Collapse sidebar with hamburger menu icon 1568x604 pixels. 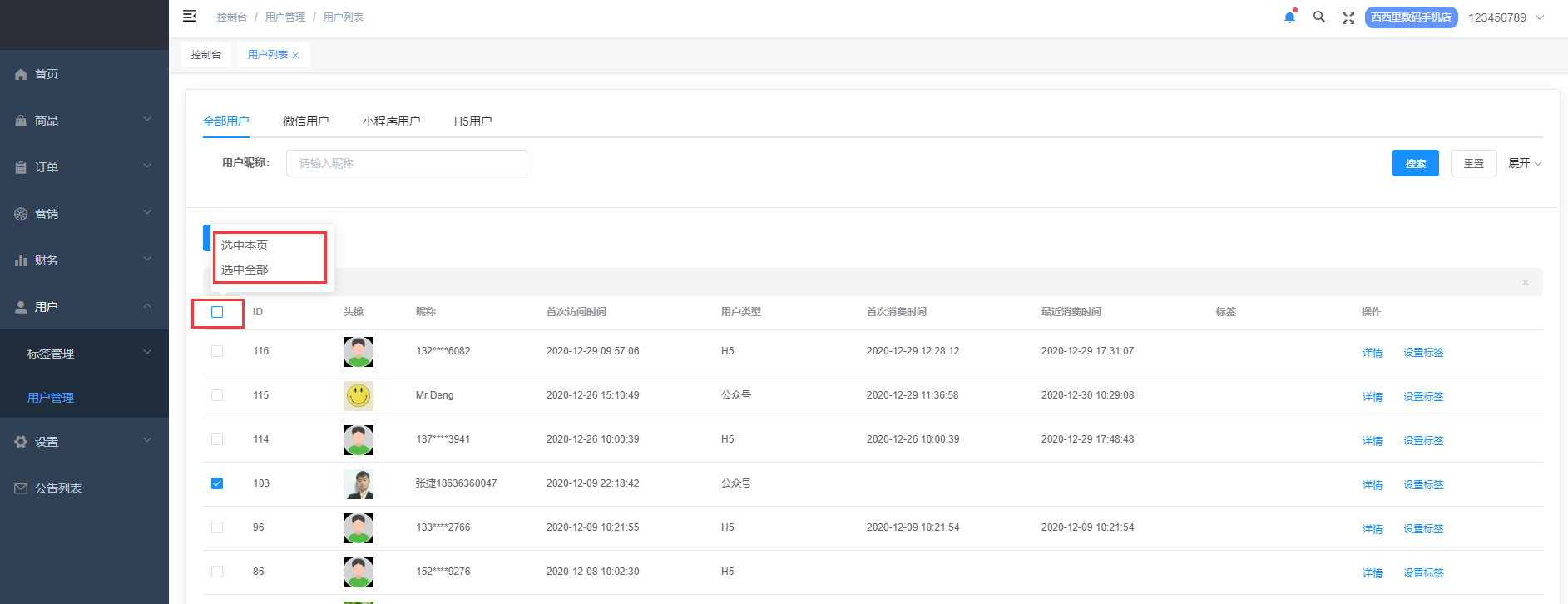point(190,17)
